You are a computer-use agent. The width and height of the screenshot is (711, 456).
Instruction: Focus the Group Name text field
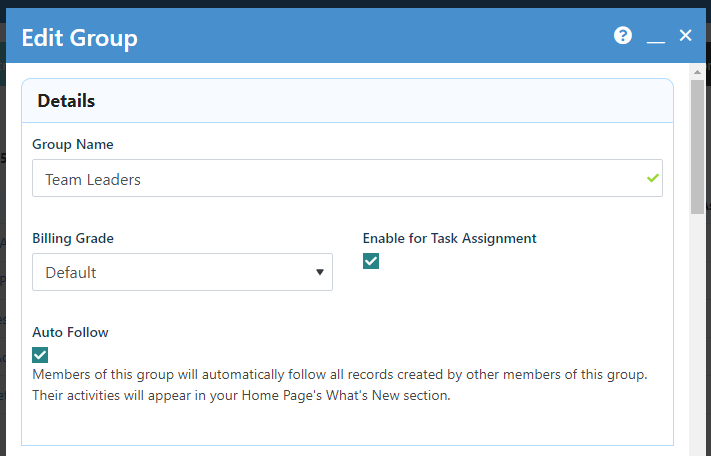(347, 178)
